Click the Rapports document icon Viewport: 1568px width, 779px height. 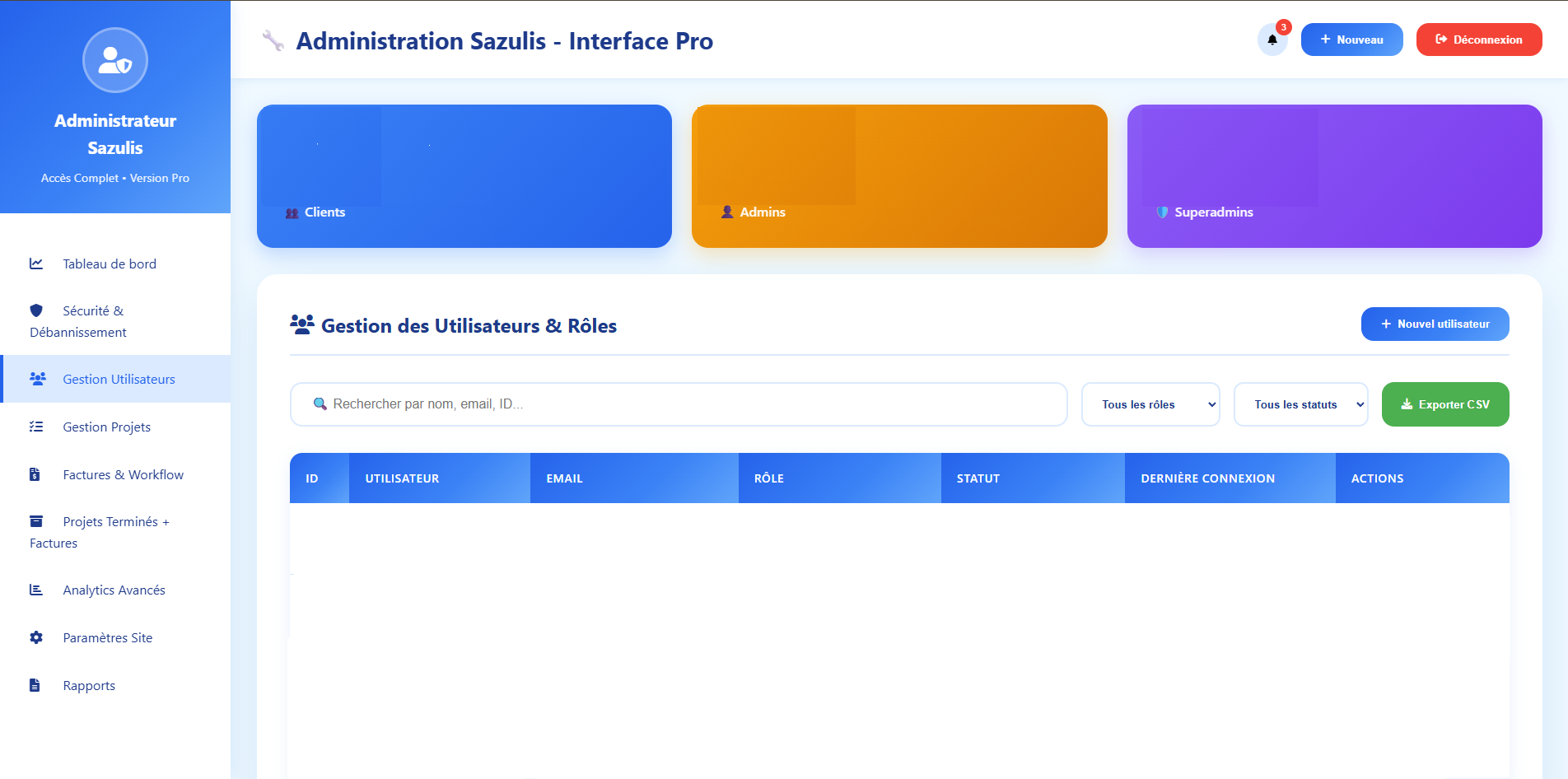tap(35, 685)
